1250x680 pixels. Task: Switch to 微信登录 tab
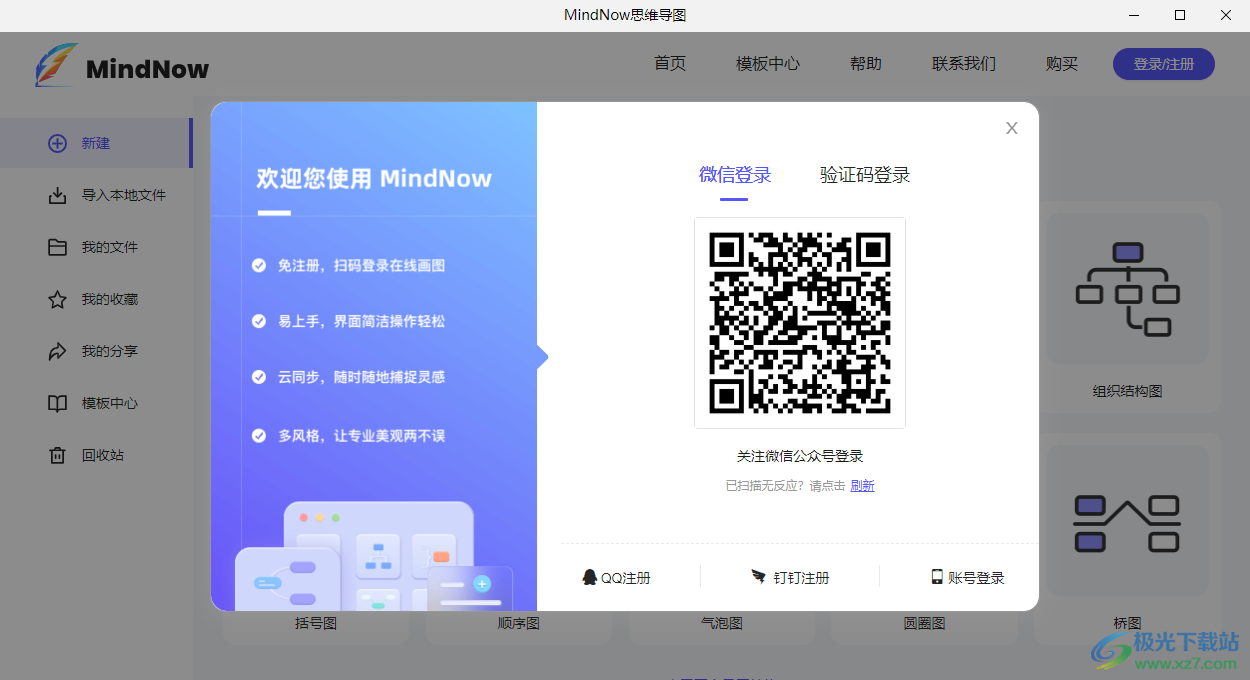tap(735, 175)
